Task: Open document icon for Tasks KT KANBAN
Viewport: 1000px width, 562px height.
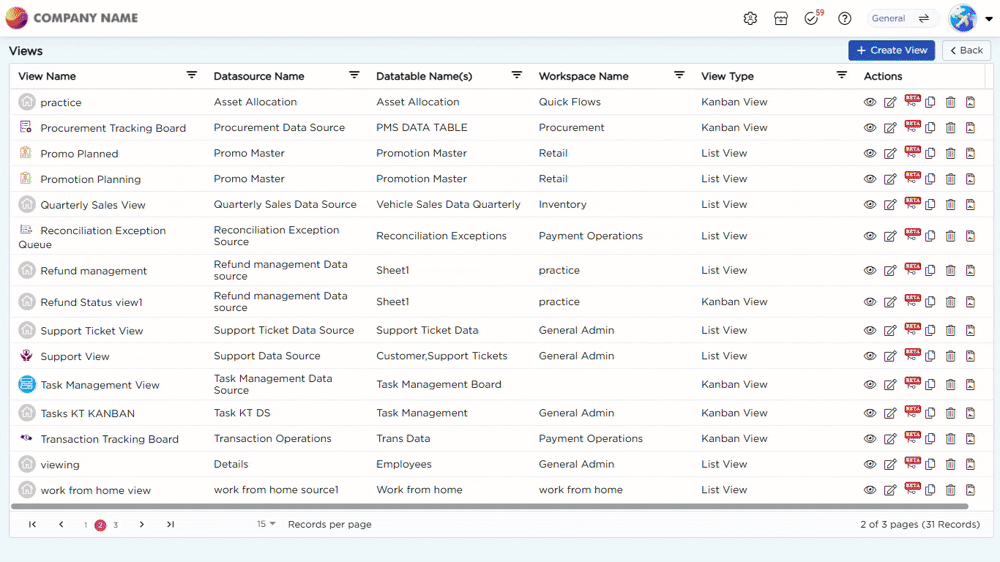Action: 971,413
